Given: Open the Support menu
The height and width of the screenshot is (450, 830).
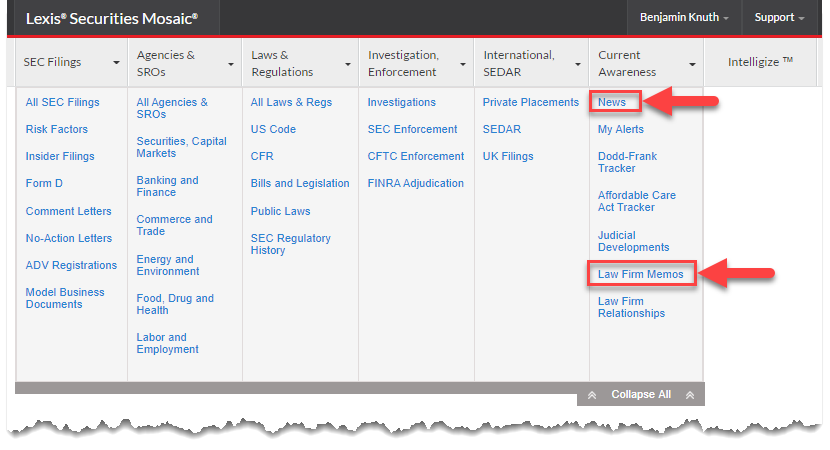Looking at the screenshot, I should [779, 17].
